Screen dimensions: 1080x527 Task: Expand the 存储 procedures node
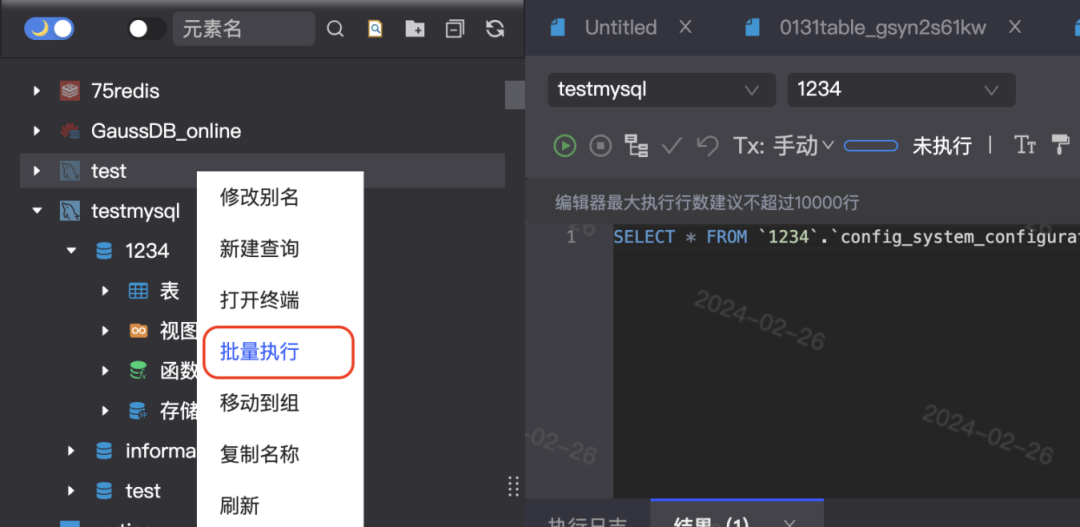tap(105, 411)
